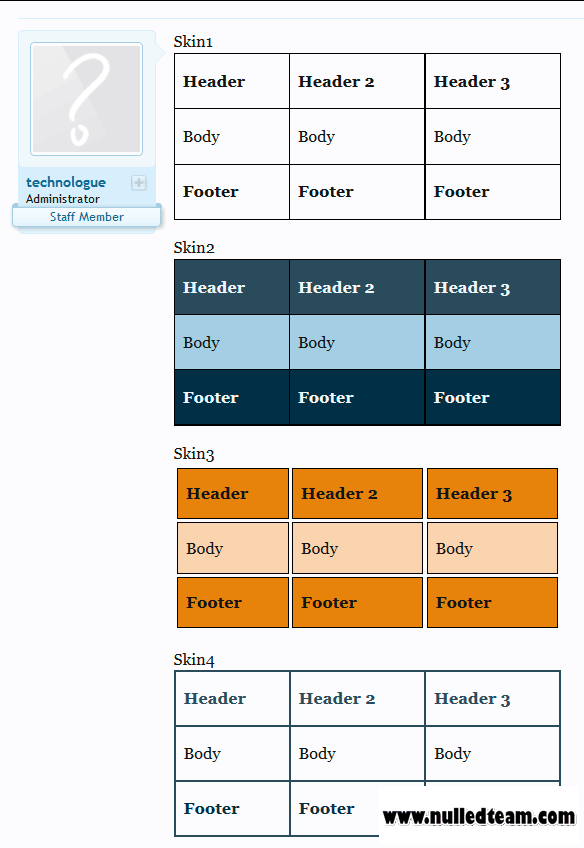
Task: Click the Staff Member banner
Action: (x=87, y=217)
